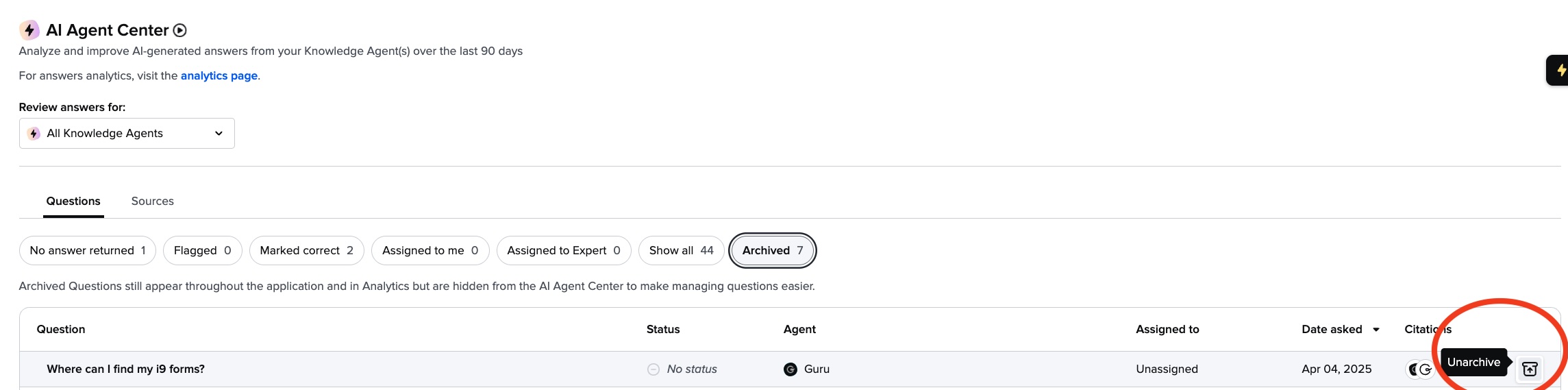The image size is (1568, 390).
Task: Select the Show all 44 filter
Action: (681, 250)
